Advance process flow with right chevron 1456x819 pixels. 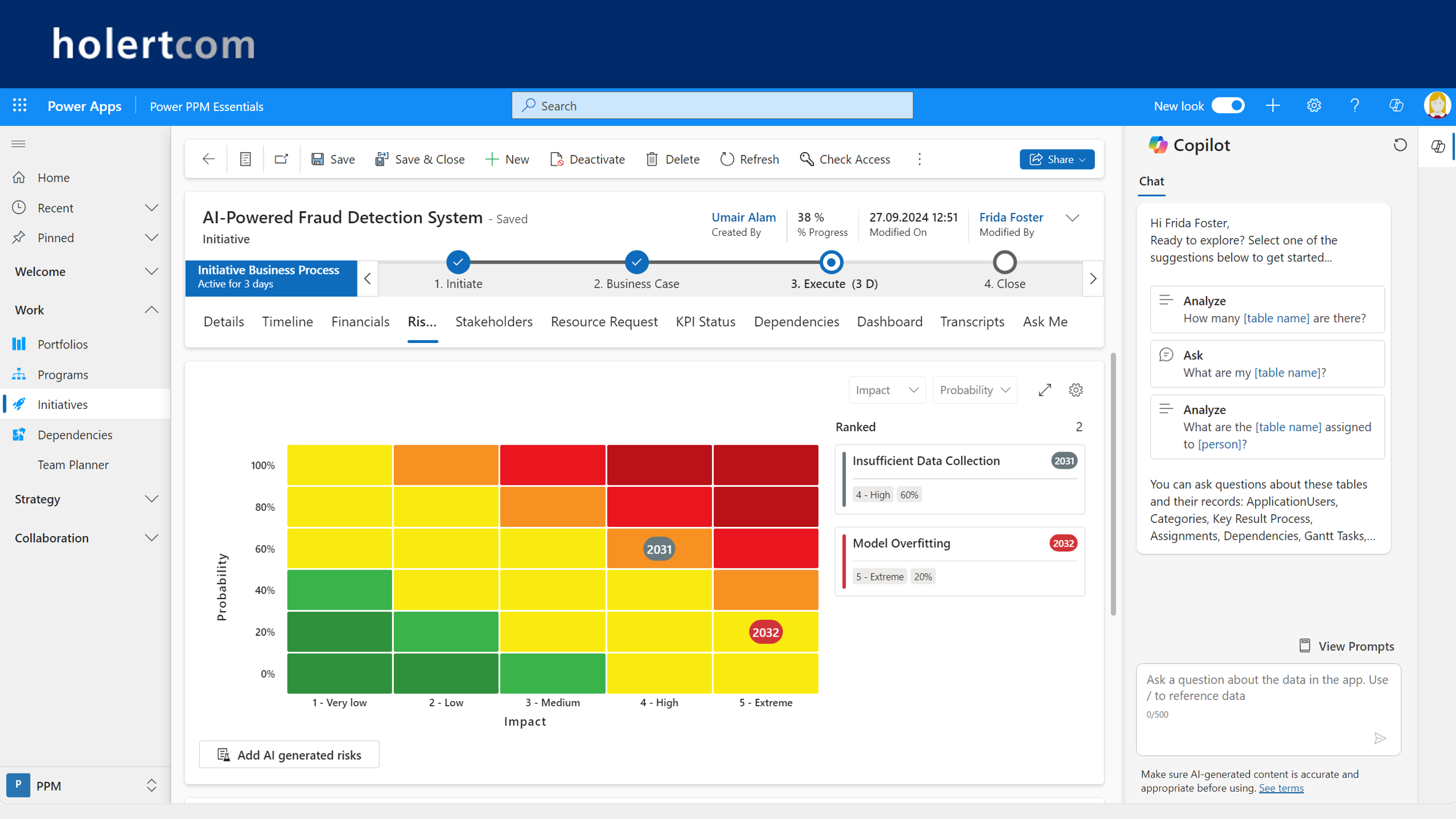pos(1093,279)
